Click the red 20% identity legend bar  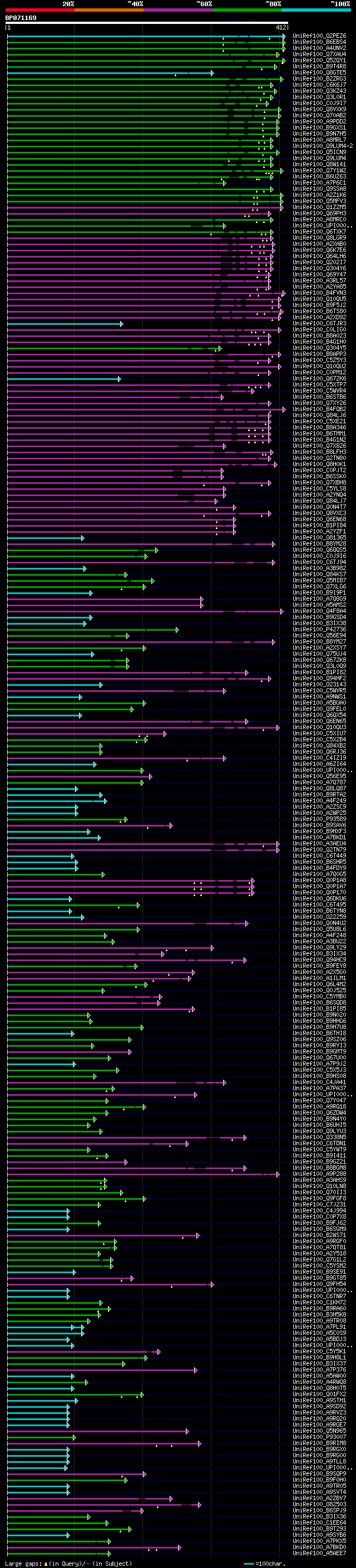pos(40,10)
